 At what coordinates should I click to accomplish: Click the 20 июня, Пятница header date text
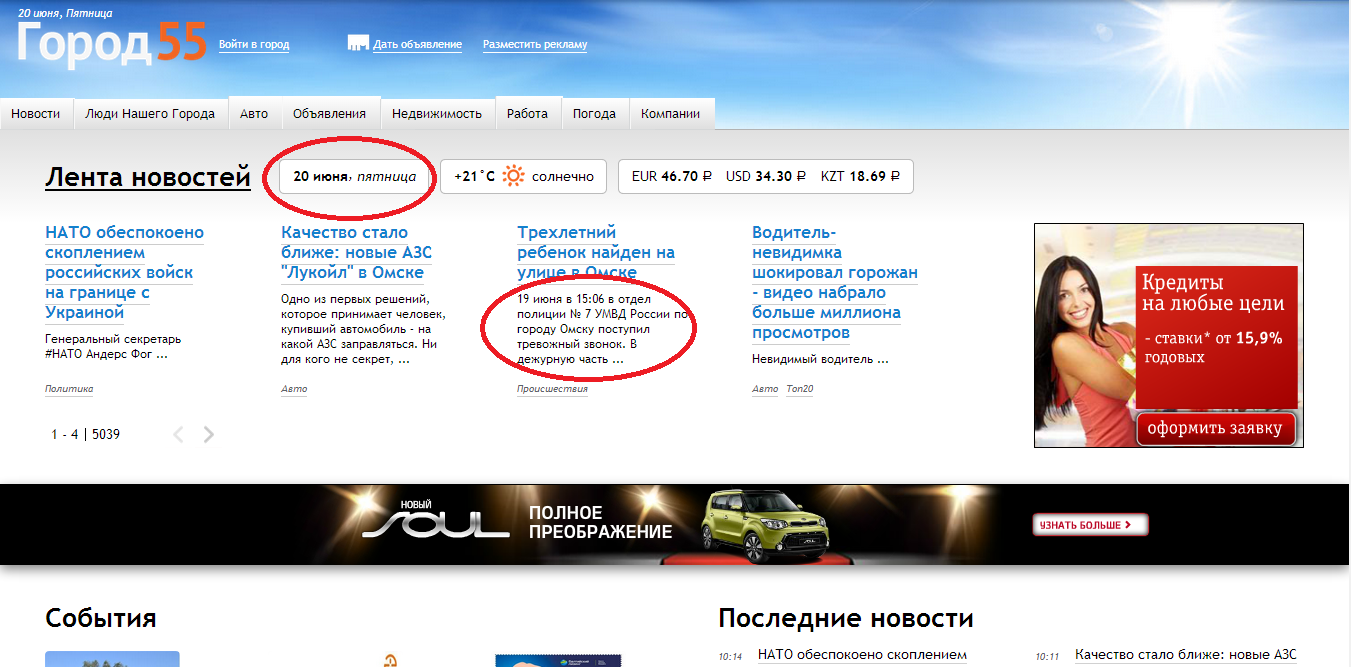point(65,14)
